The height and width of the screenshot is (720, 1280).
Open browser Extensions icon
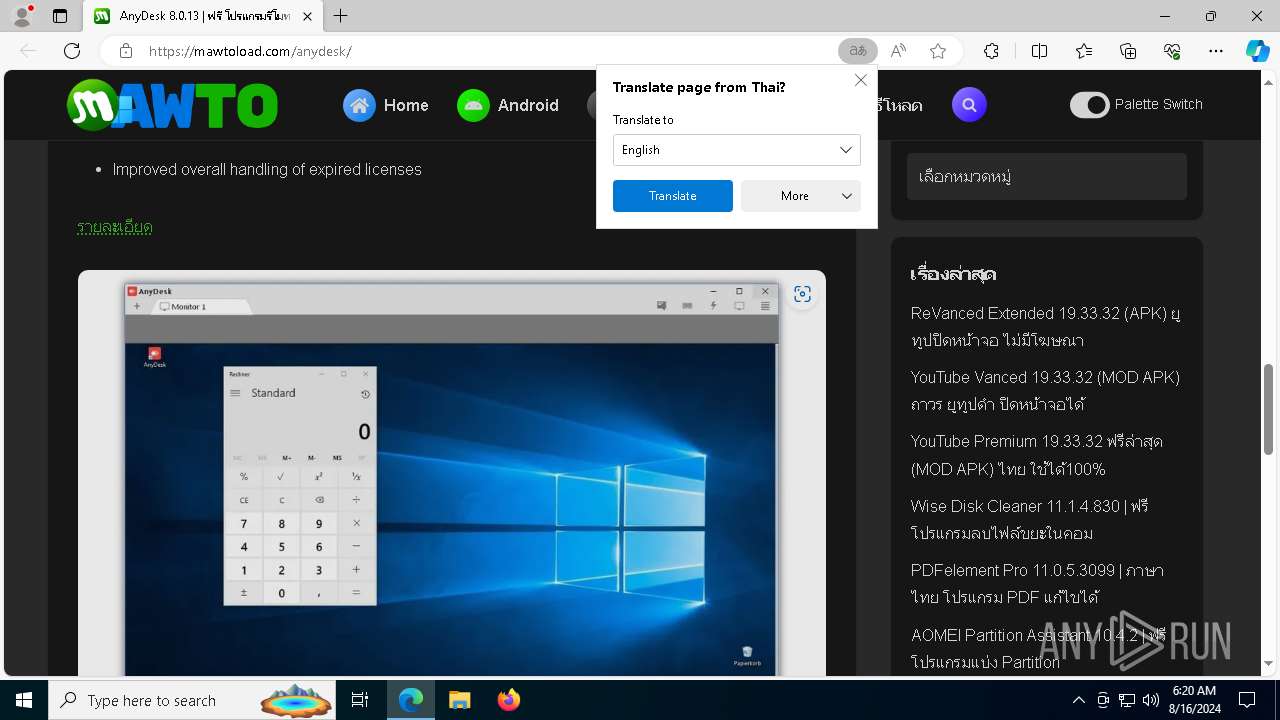tap(991, 51)
